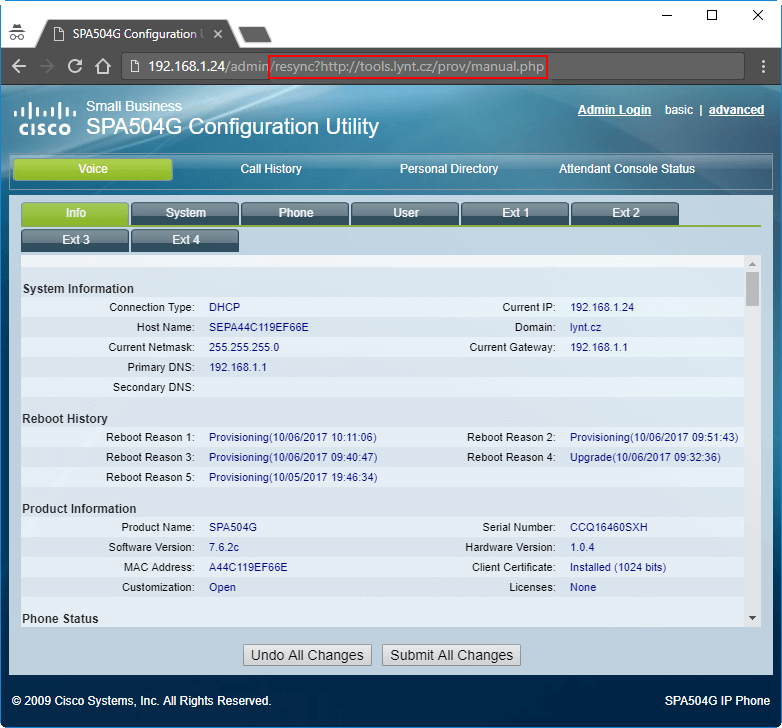Click the scrollbar down arrow
Viewport: 782px width, 728px height.
click(x=752, y=618)
